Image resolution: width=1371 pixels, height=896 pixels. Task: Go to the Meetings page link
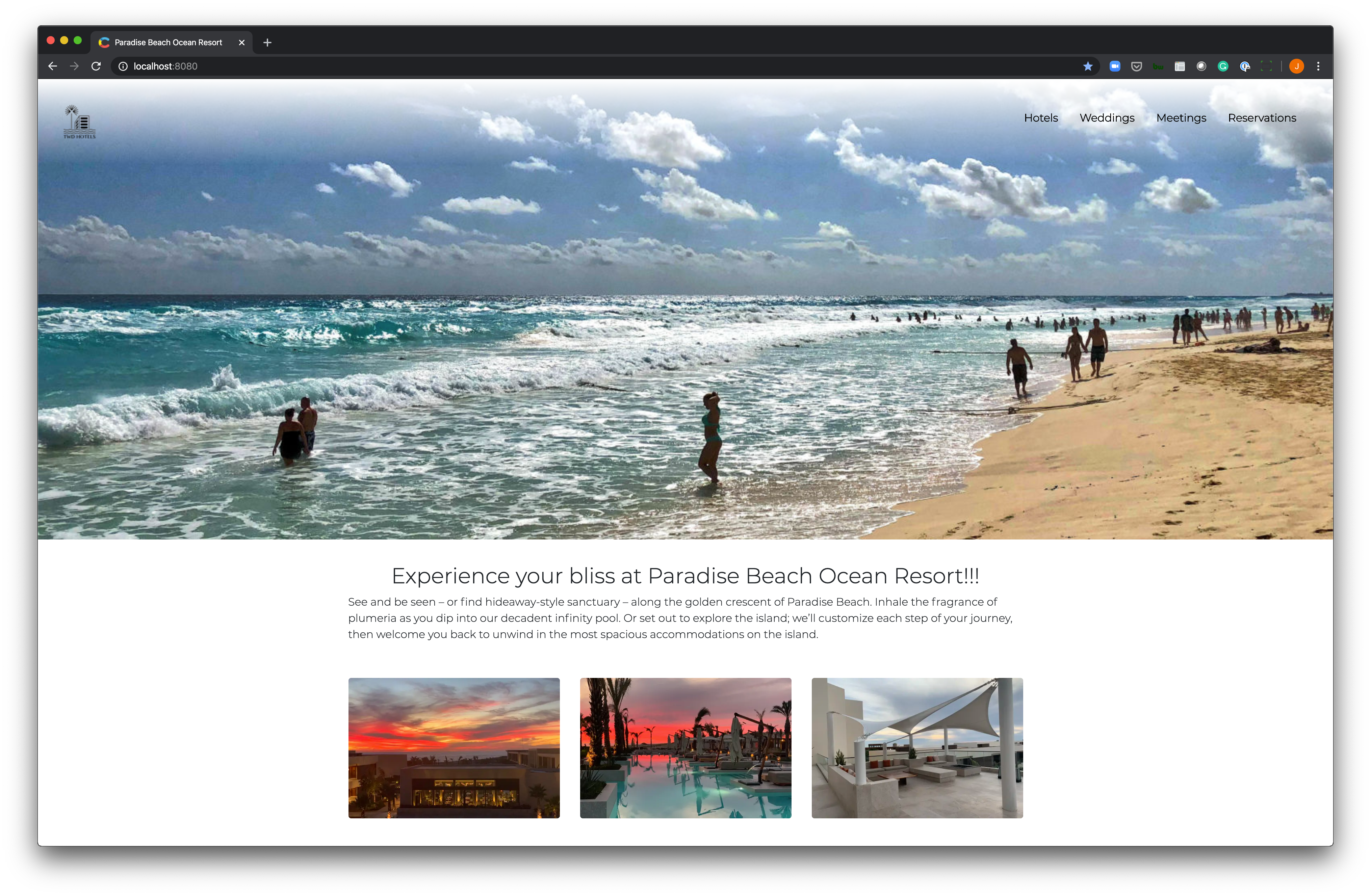pos(1181,118)
